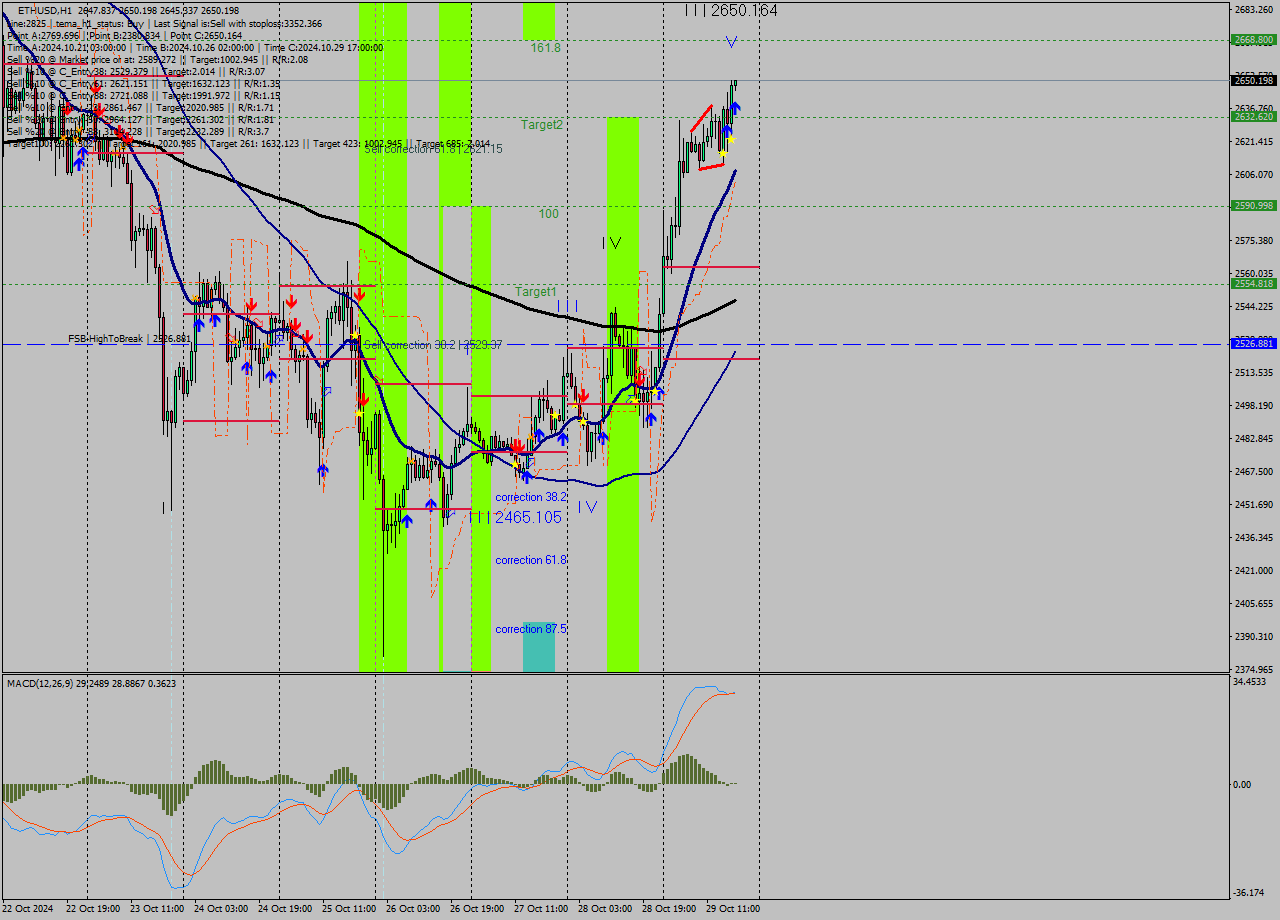Click the green 2590.998 price tag
The width and height of the screenshot is (1280, 920).
tap(1253, 206)
